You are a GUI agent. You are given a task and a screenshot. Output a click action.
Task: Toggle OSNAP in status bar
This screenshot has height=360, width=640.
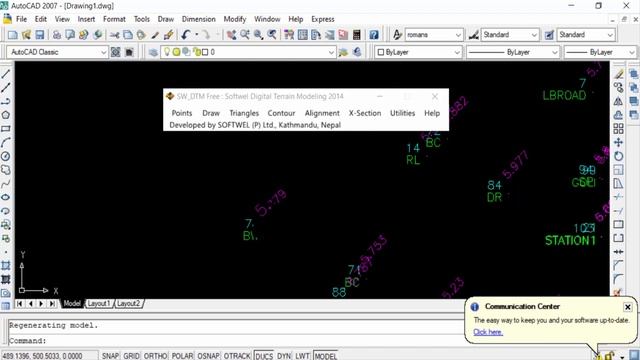209,356
